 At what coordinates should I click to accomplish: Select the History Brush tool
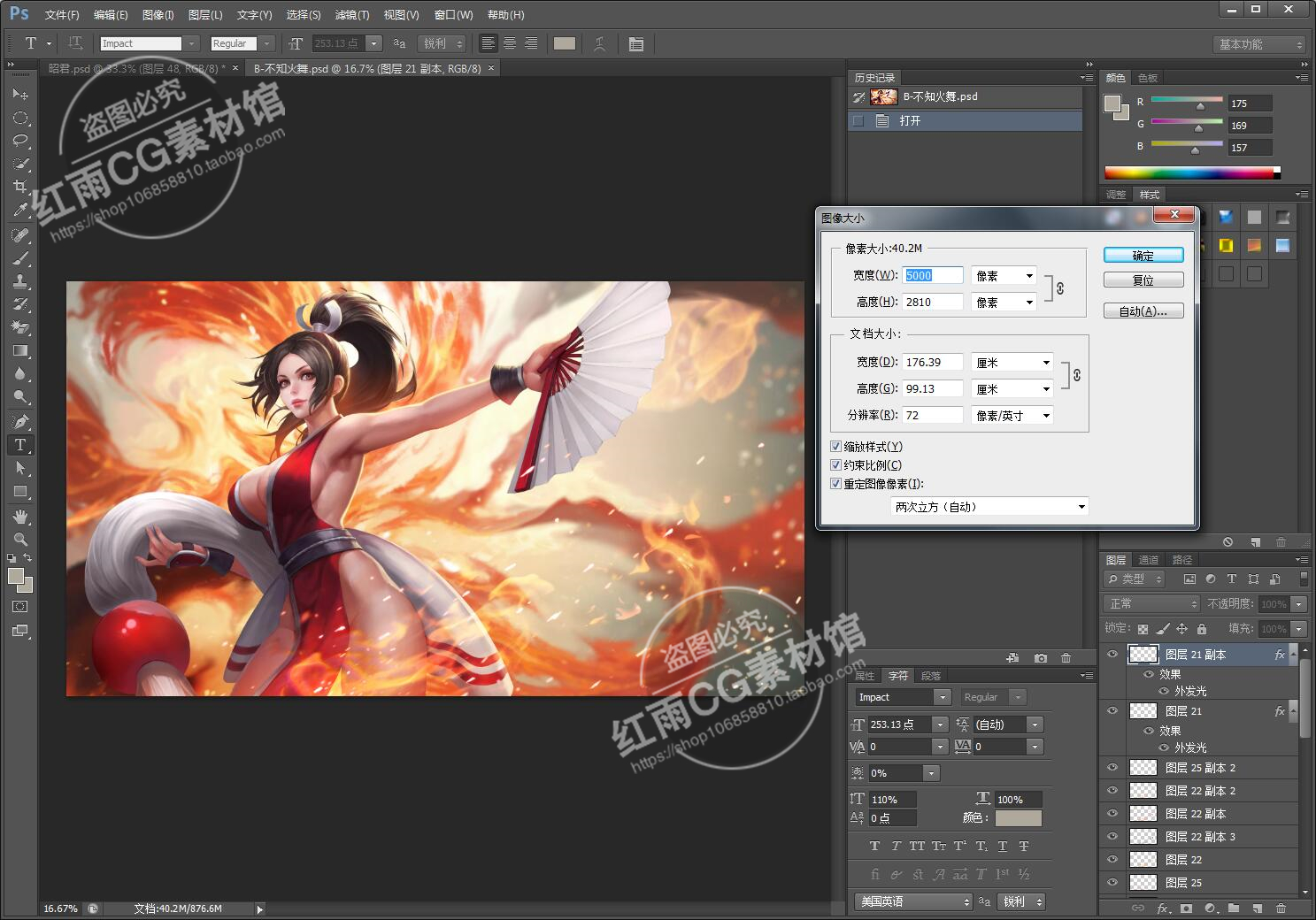coord(19,304)
